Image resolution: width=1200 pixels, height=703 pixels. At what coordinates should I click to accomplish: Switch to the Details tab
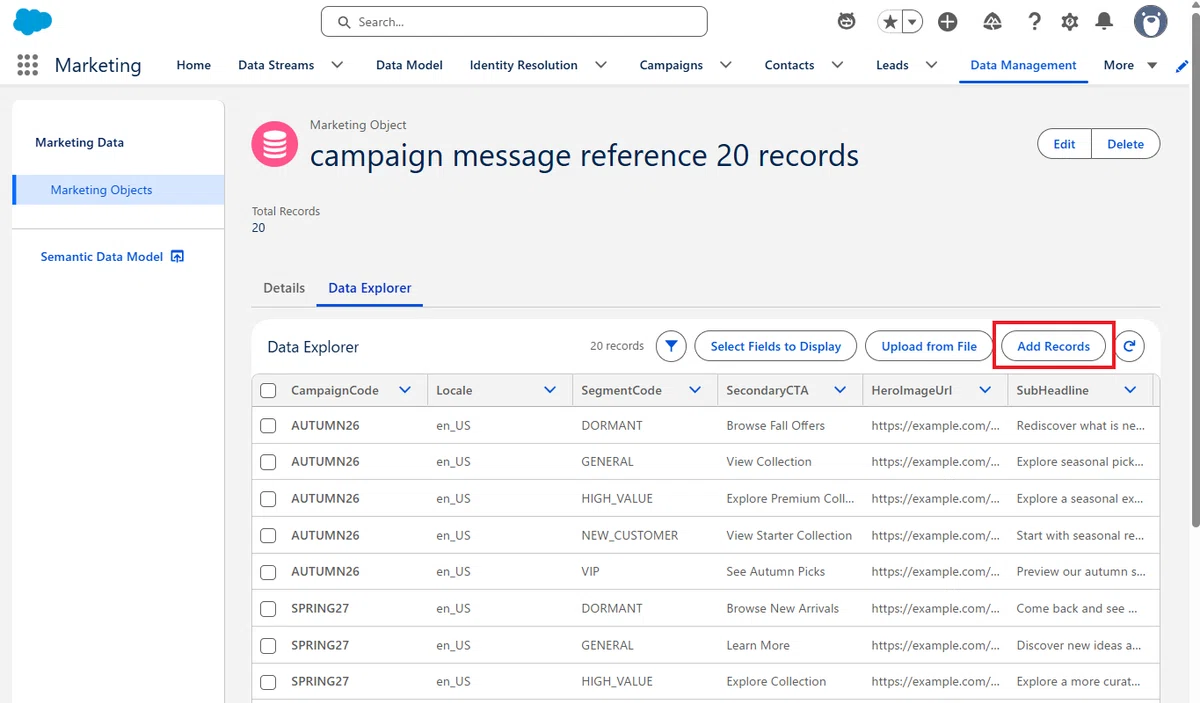(284, 288)
